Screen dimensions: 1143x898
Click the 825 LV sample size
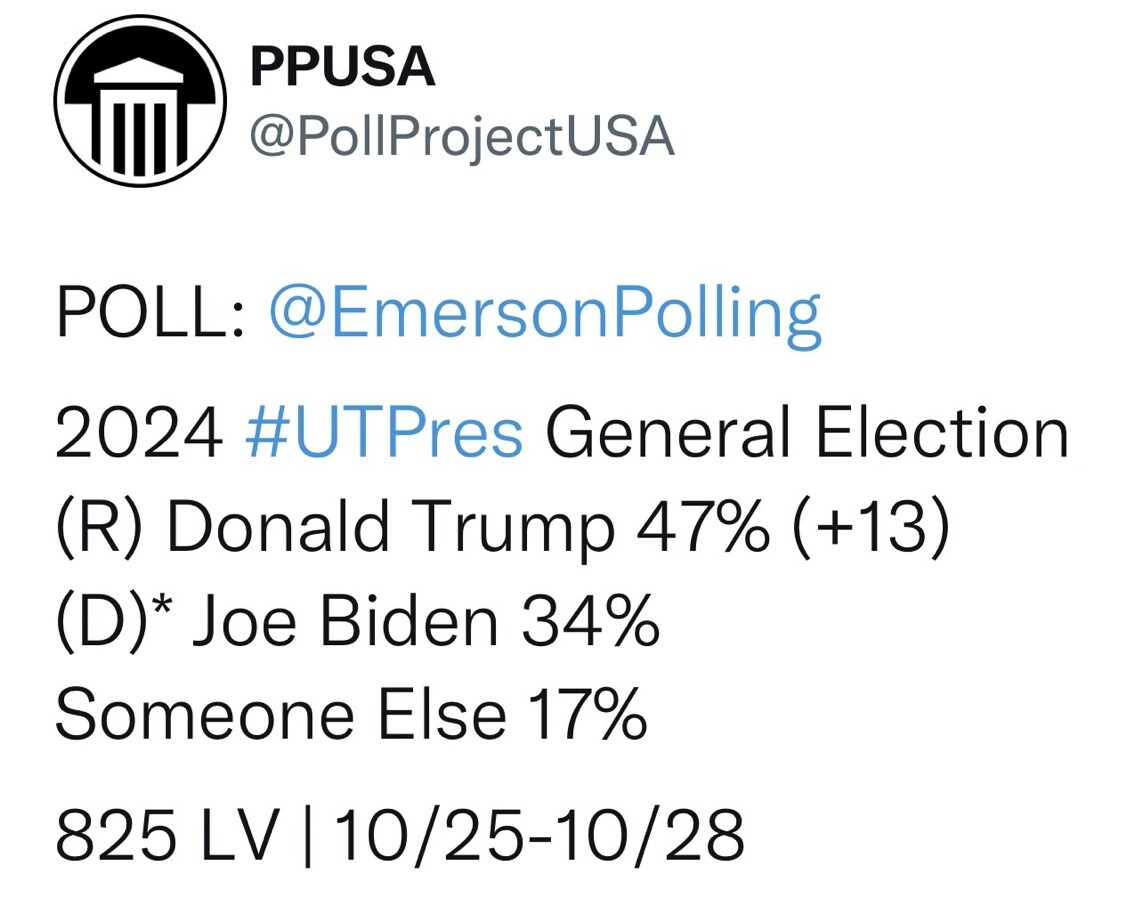(x=168, y=835)
